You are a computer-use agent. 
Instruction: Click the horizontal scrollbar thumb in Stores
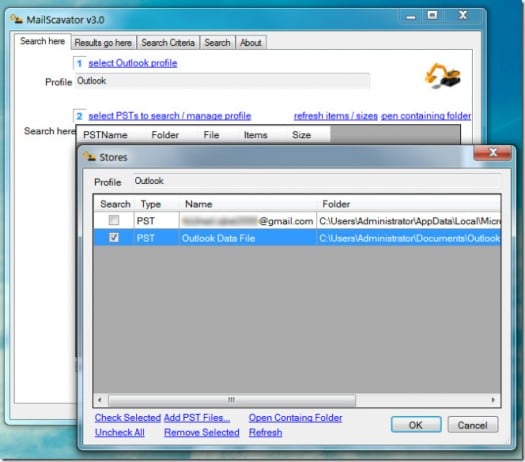coord(232,400)
